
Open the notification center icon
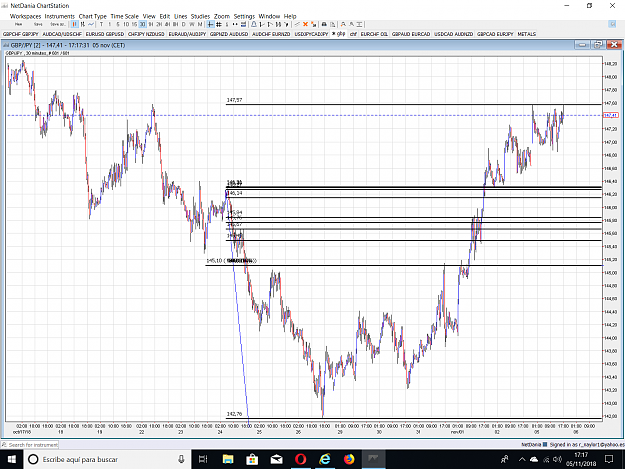click(x=609, y=459)
